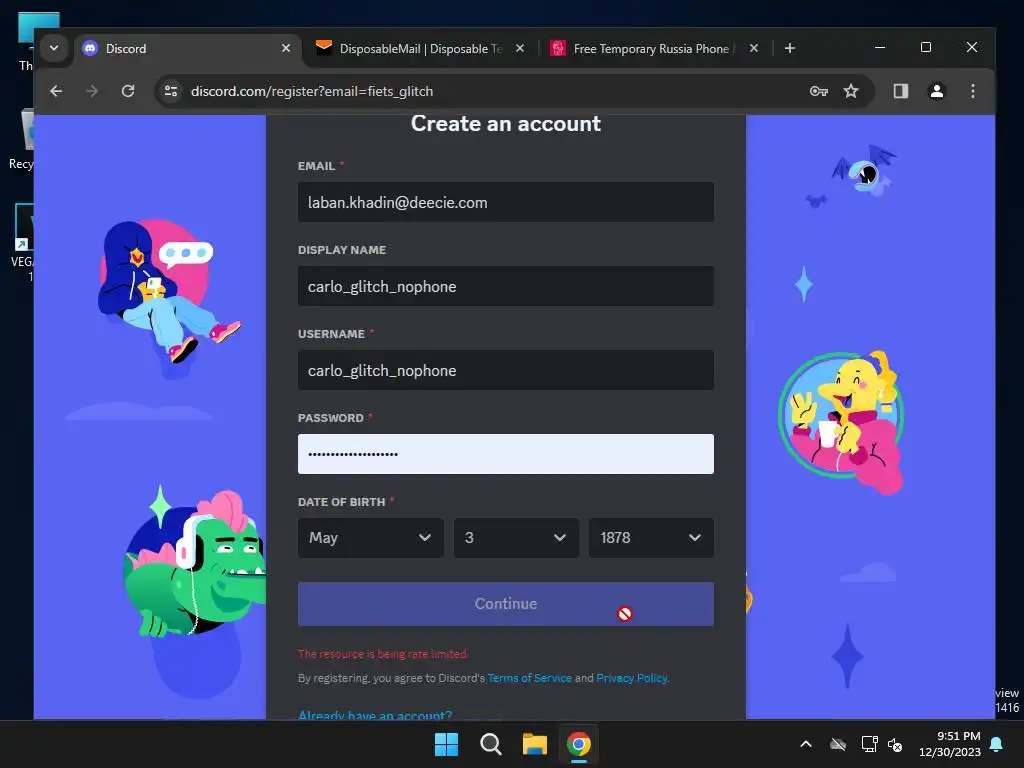Click the Already have an account link
The image size is (1024, 768).
[375, 714]
